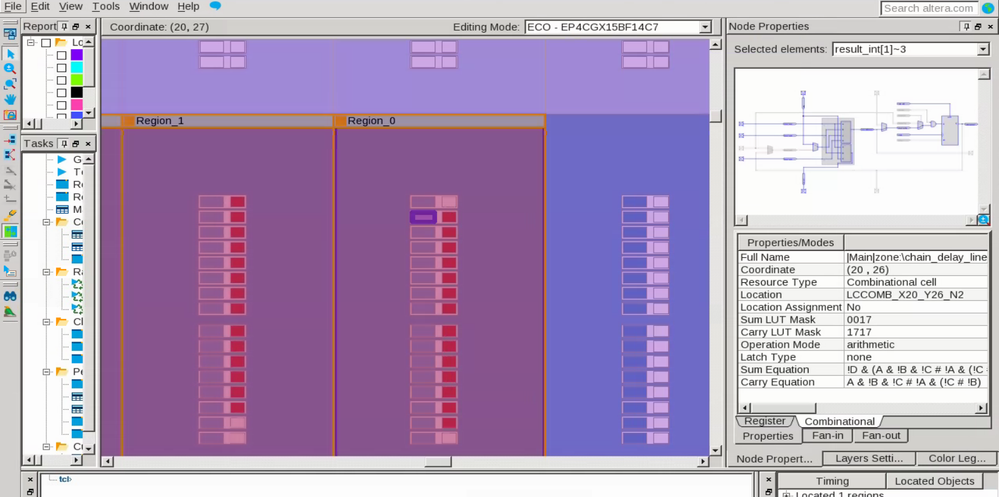Screen dimensions: 999x497
Task: Check the box beside the green swatch
Action: point(61,80)
